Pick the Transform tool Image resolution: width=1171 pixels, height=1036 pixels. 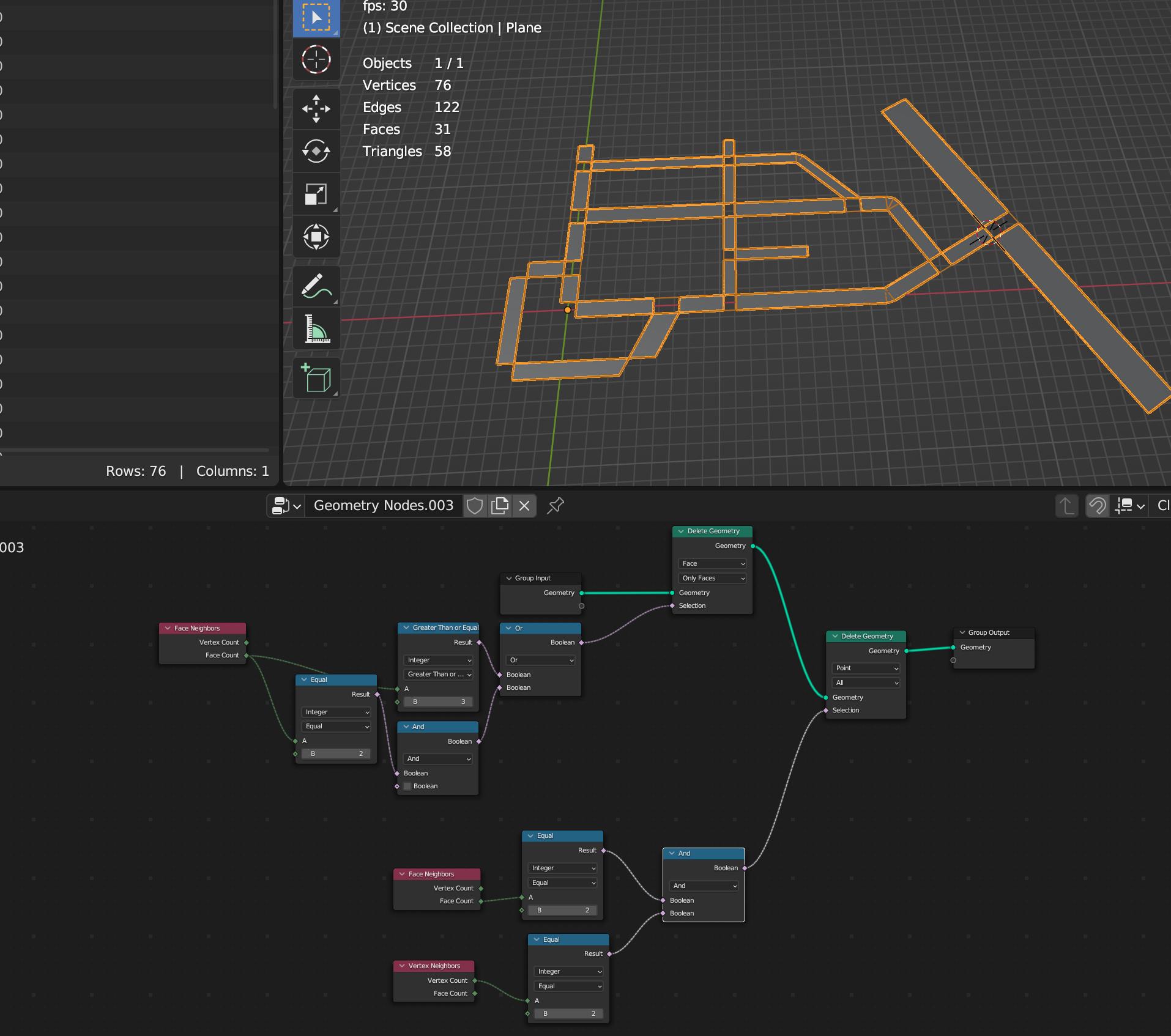(x=316, y=237)
